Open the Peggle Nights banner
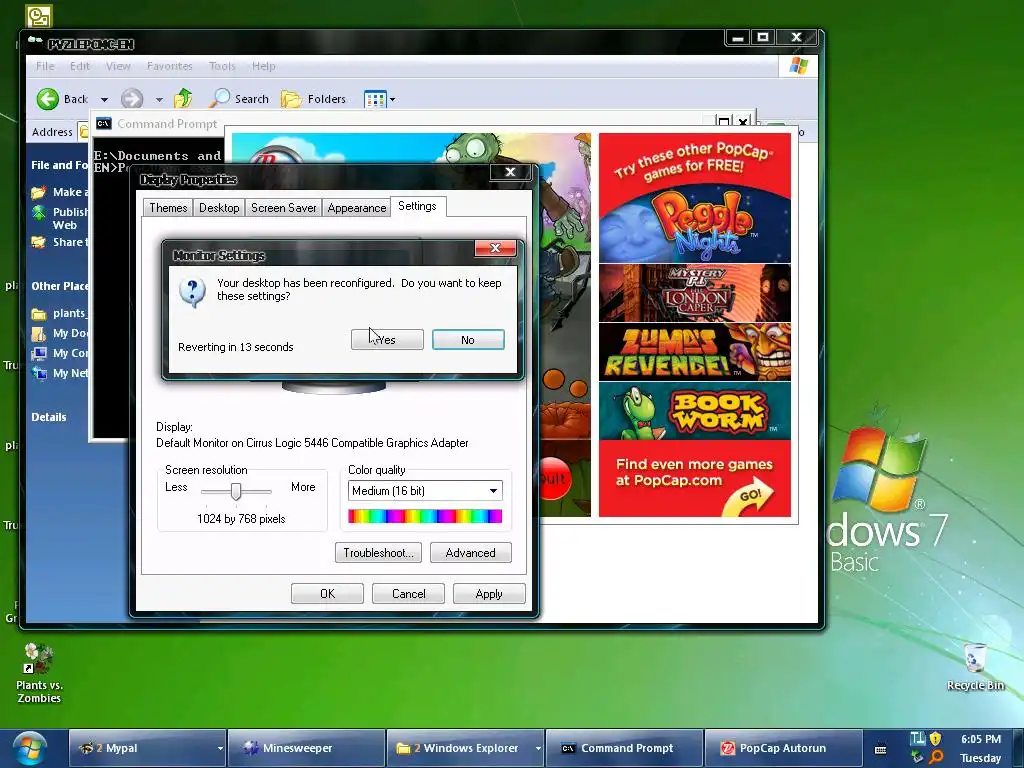Viewport: 1024px width, 768px height. tap(695, 223)
